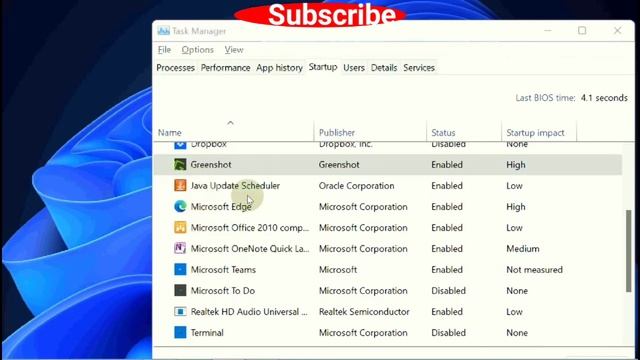640x360 pixels.
Task: Minimize the Task Manager window
Action: click(548, 31)
